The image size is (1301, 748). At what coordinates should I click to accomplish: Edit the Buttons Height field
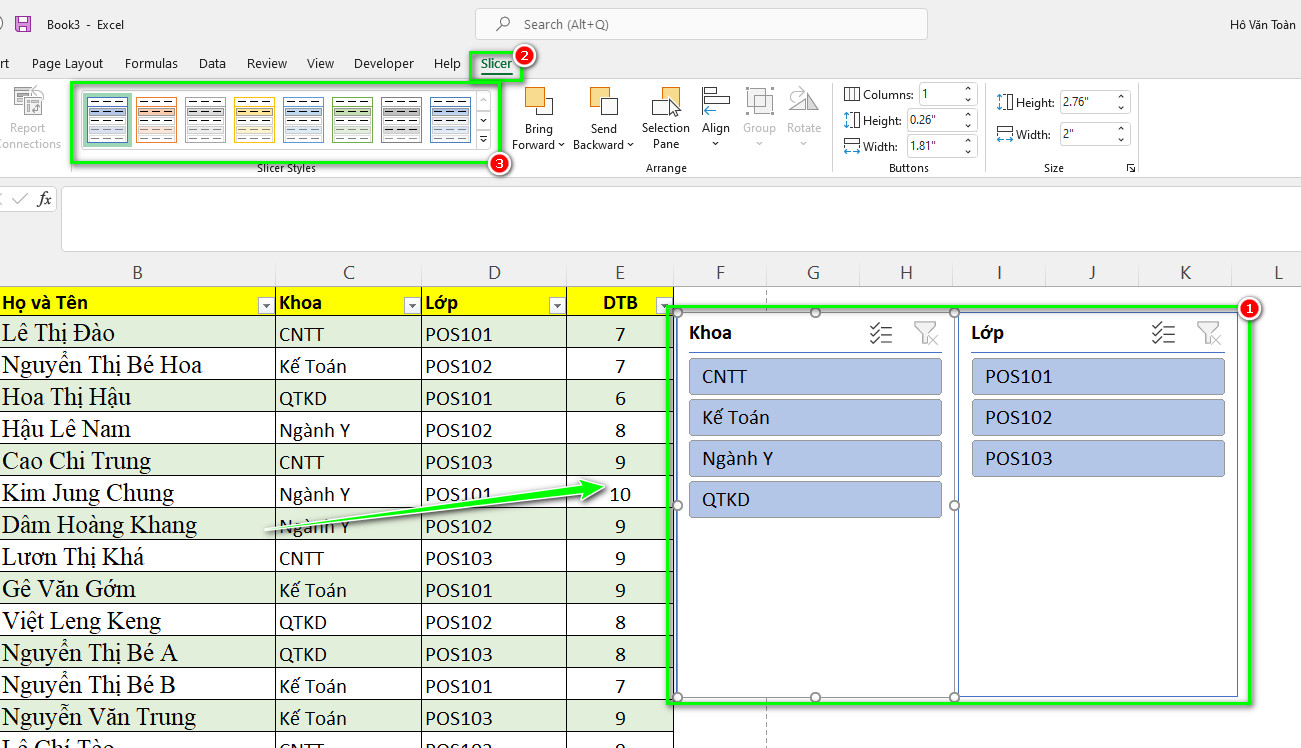pyautogui.click(x=932, y=120)
